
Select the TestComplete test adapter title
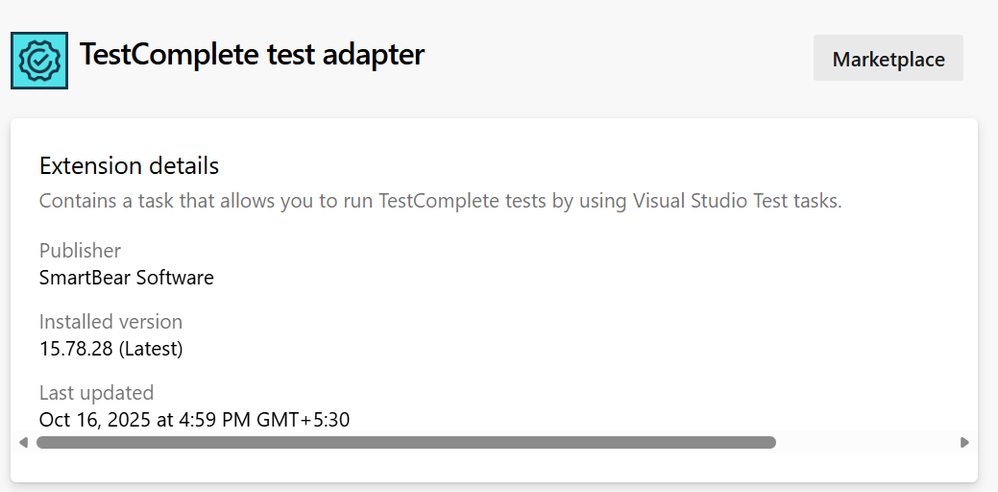252,55
